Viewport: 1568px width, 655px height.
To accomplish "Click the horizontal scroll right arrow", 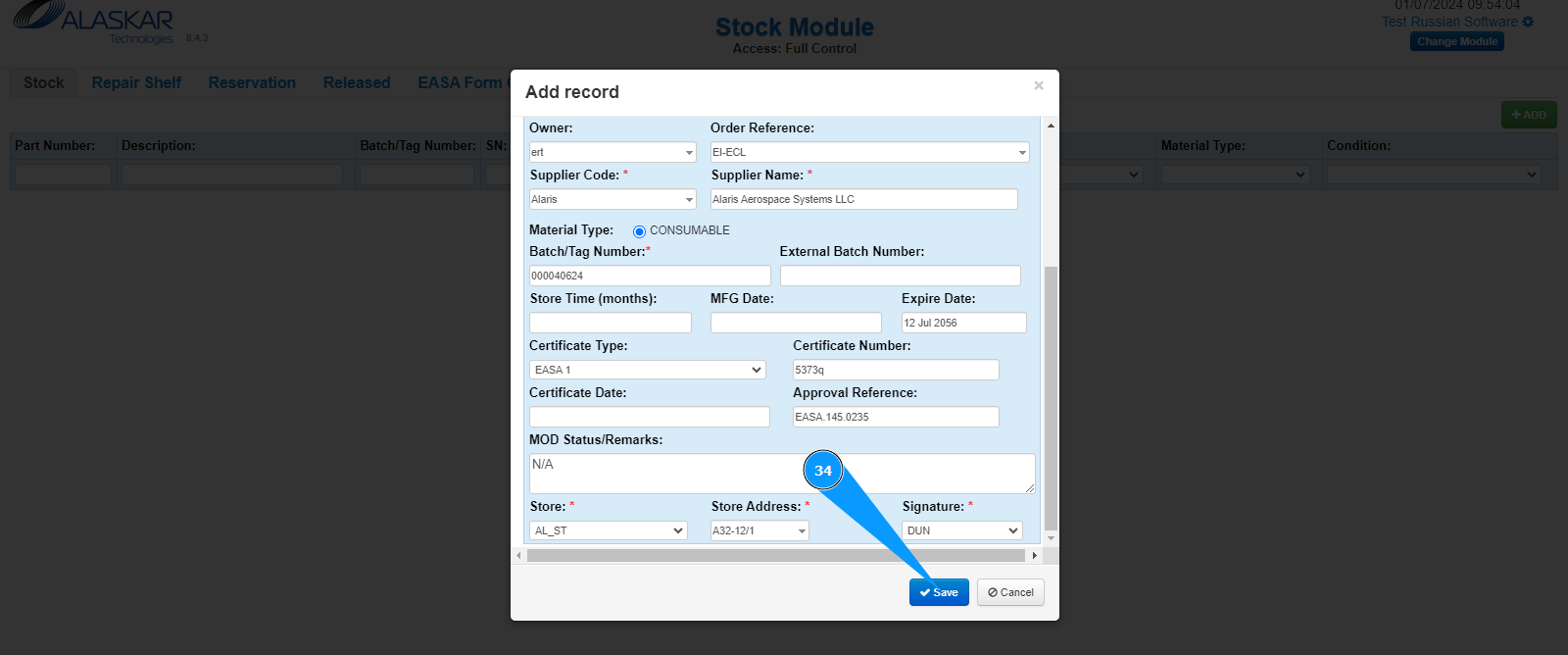I will [1034, 555].
